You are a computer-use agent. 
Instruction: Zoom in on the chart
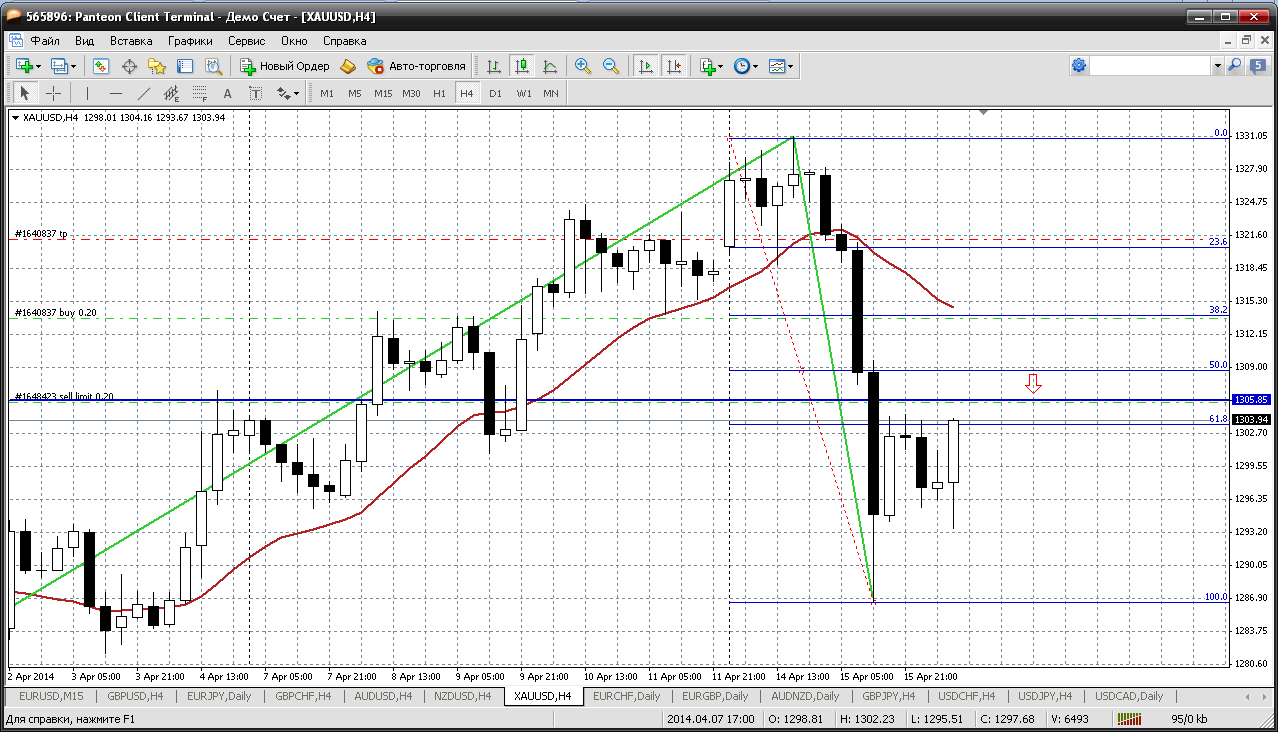pos(583,66)
